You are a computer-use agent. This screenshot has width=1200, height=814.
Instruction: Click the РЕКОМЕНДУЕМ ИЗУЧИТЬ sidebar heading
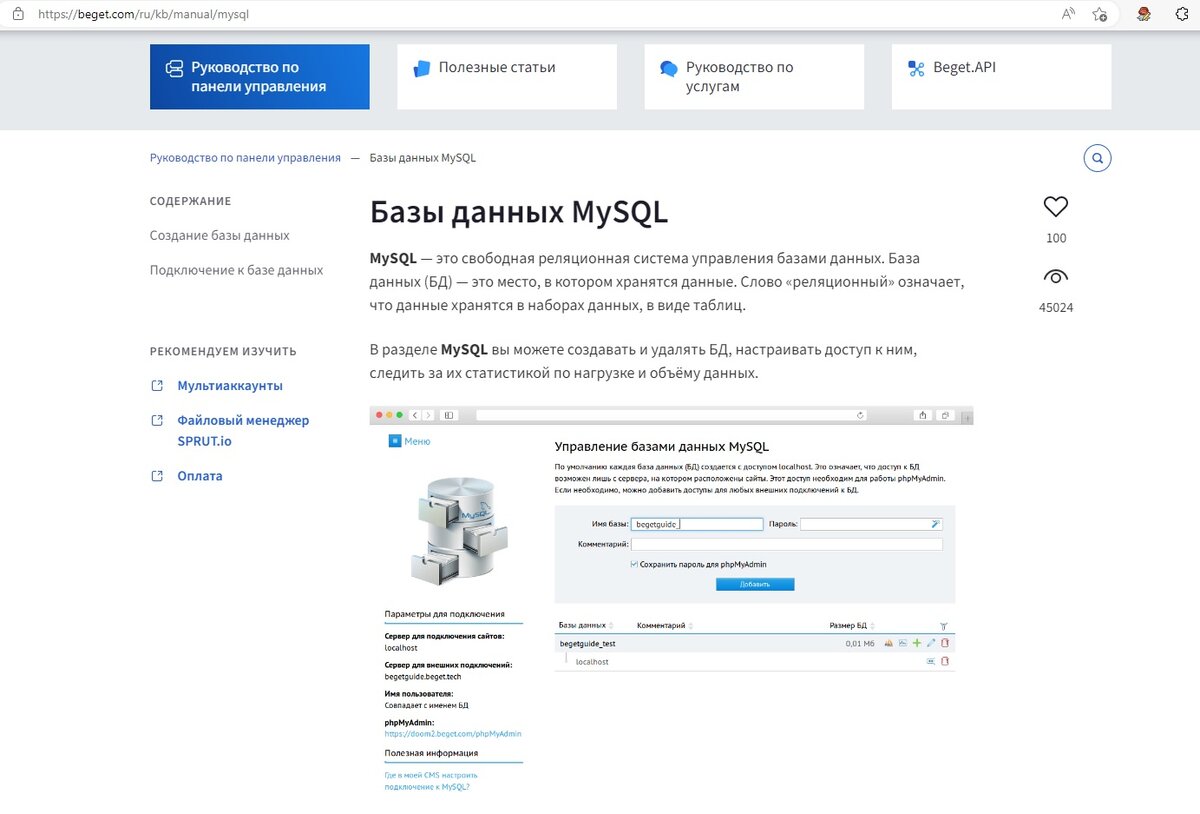click(x=223, y=351)
